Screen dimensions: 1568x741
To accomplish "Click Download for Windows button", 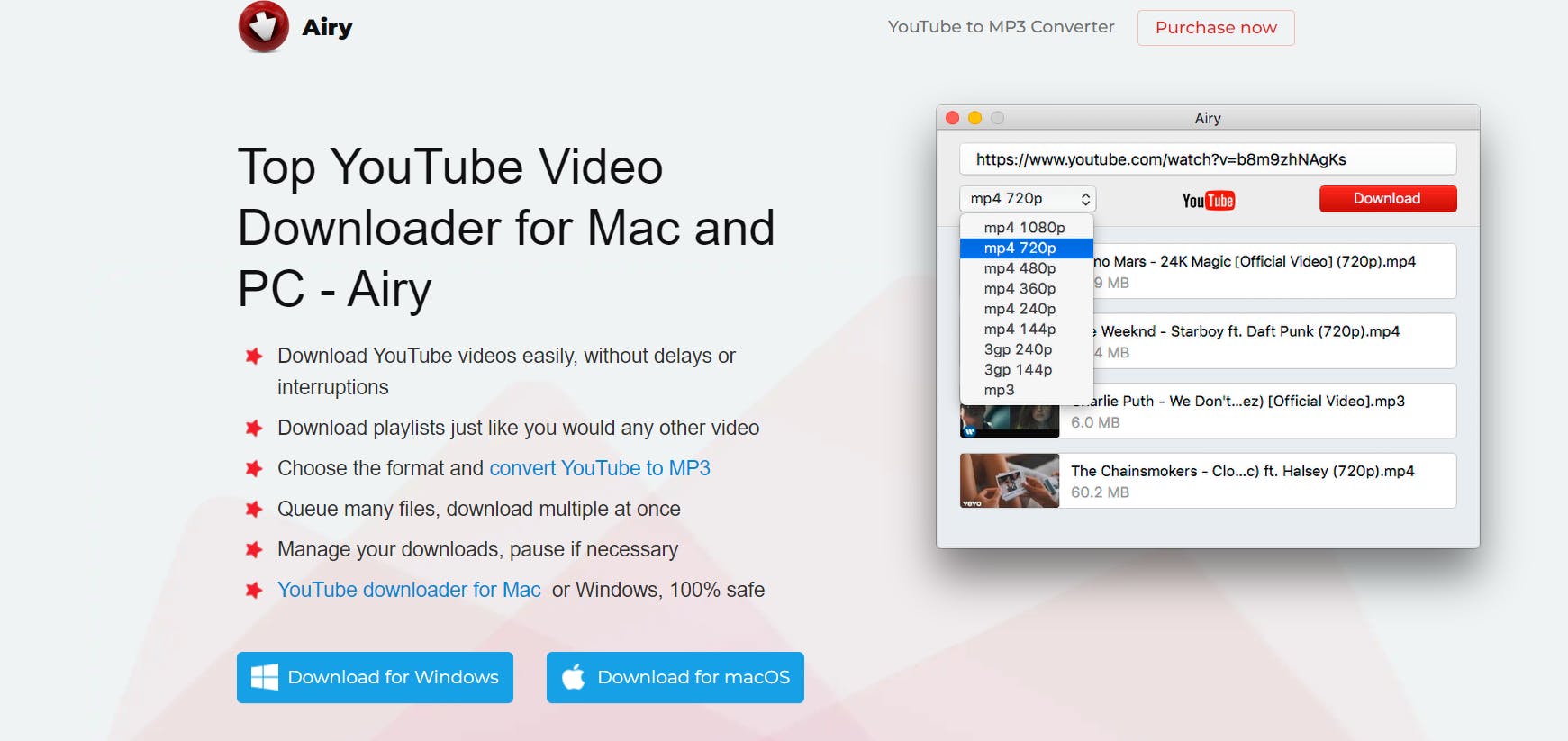I will pos(375,677).
